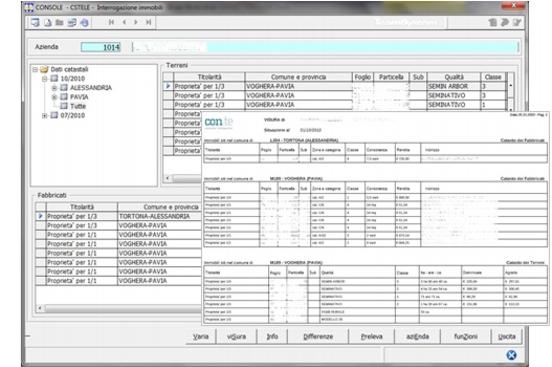Click the folder icon in the toolbar

pyautogui.click(x=59, y=23)
